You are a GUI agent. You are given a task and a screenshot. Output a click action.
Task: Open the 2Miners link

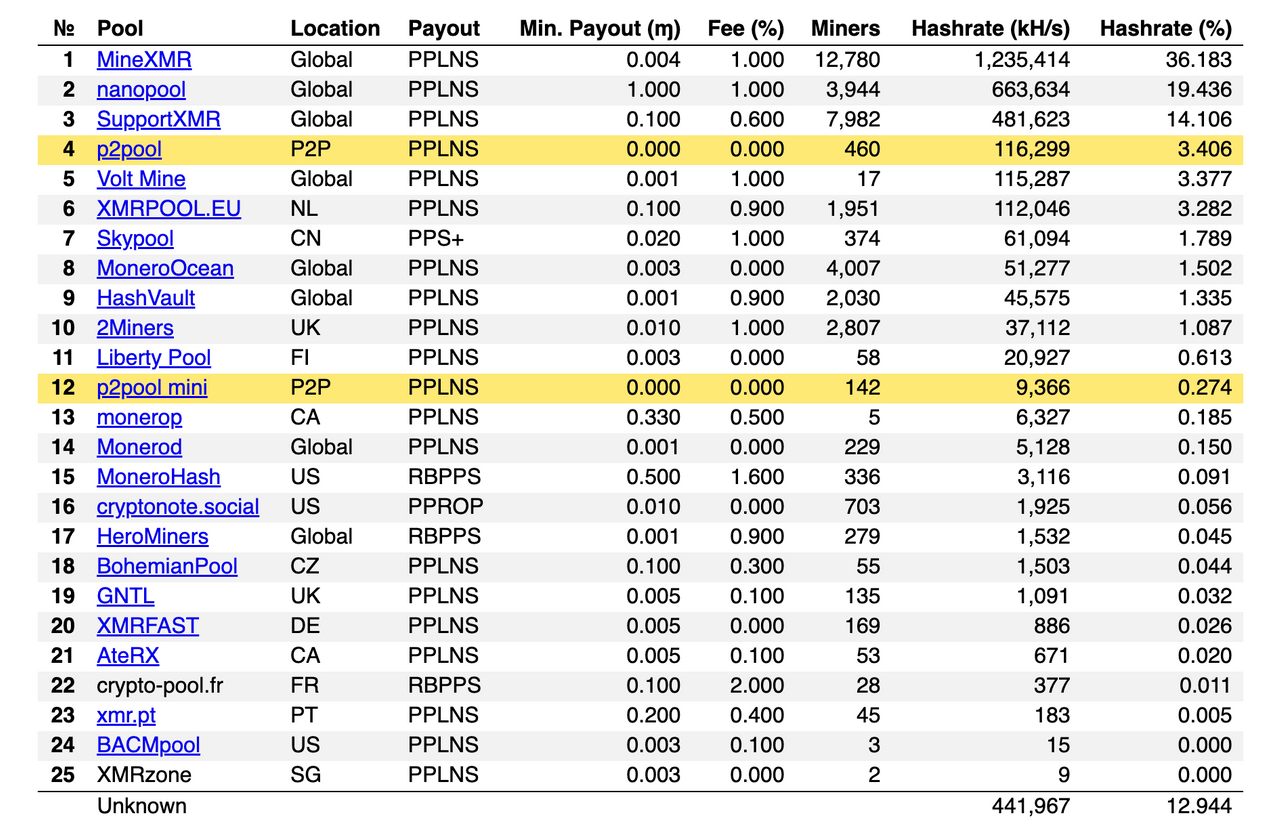tap(135, 328)
